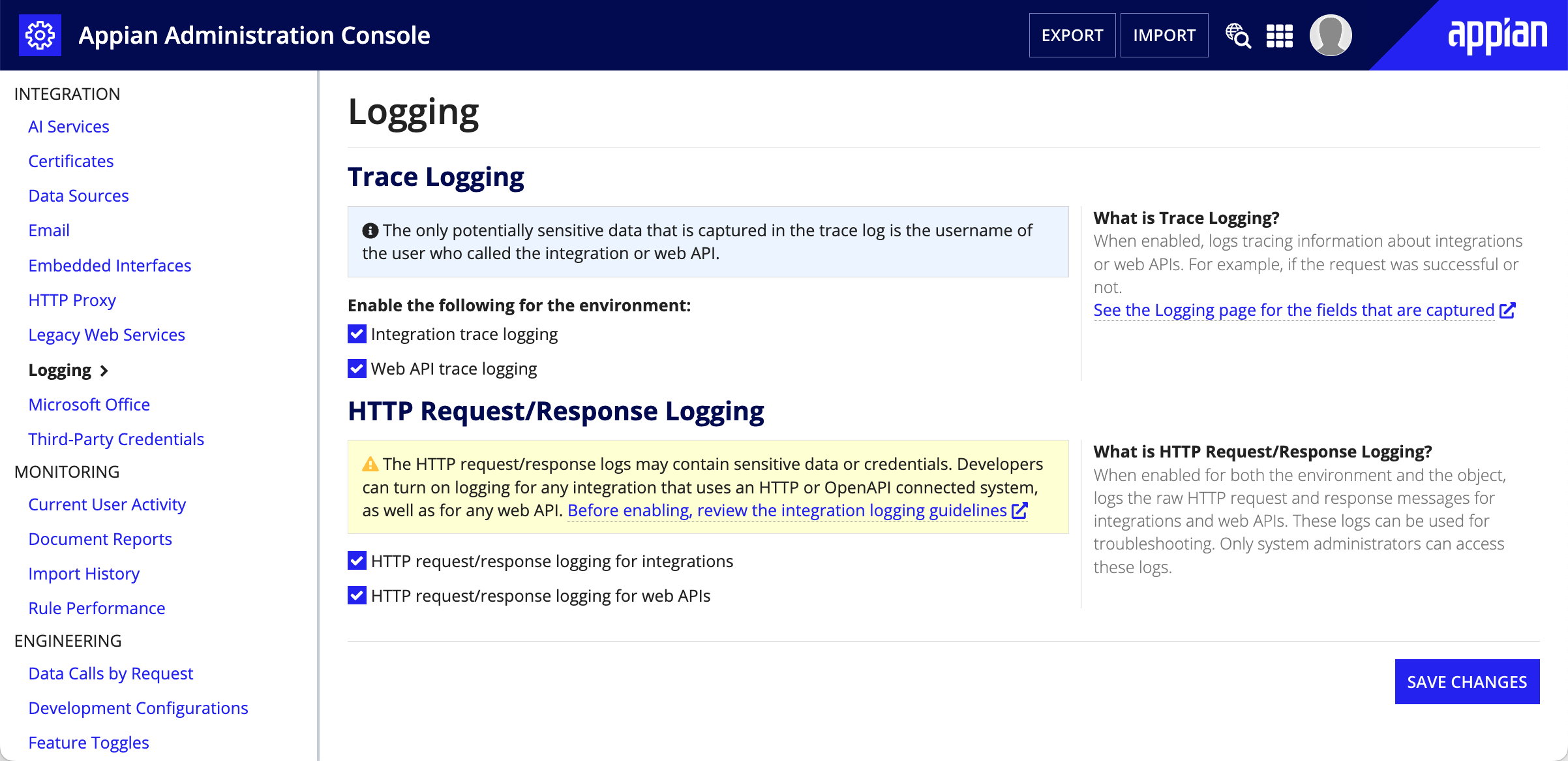Image resolution: width=1568 pixels, height=761 pixels.
Task: Click the chevron next to Logging
Action: pyautogui.click(x=104, y=371)
